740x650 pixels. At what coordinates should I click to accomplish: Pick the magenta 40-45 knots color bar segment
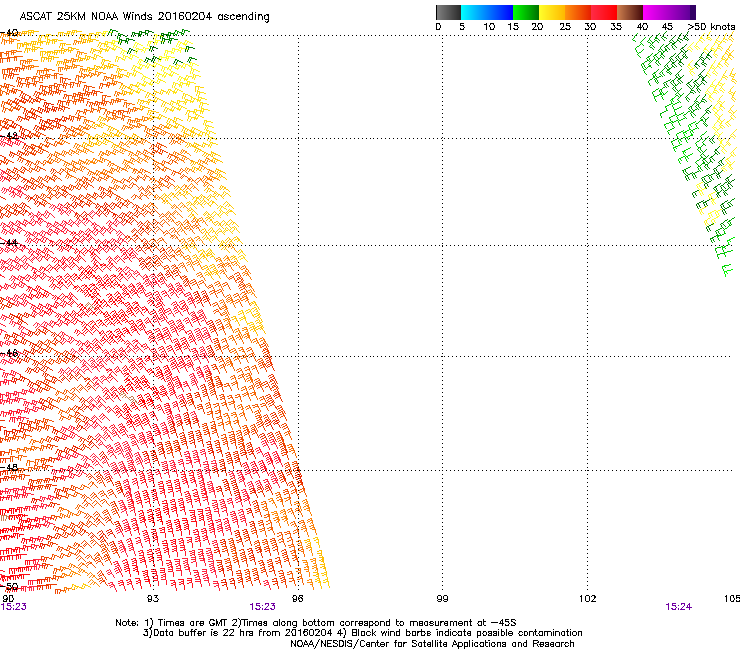point(656,12)
